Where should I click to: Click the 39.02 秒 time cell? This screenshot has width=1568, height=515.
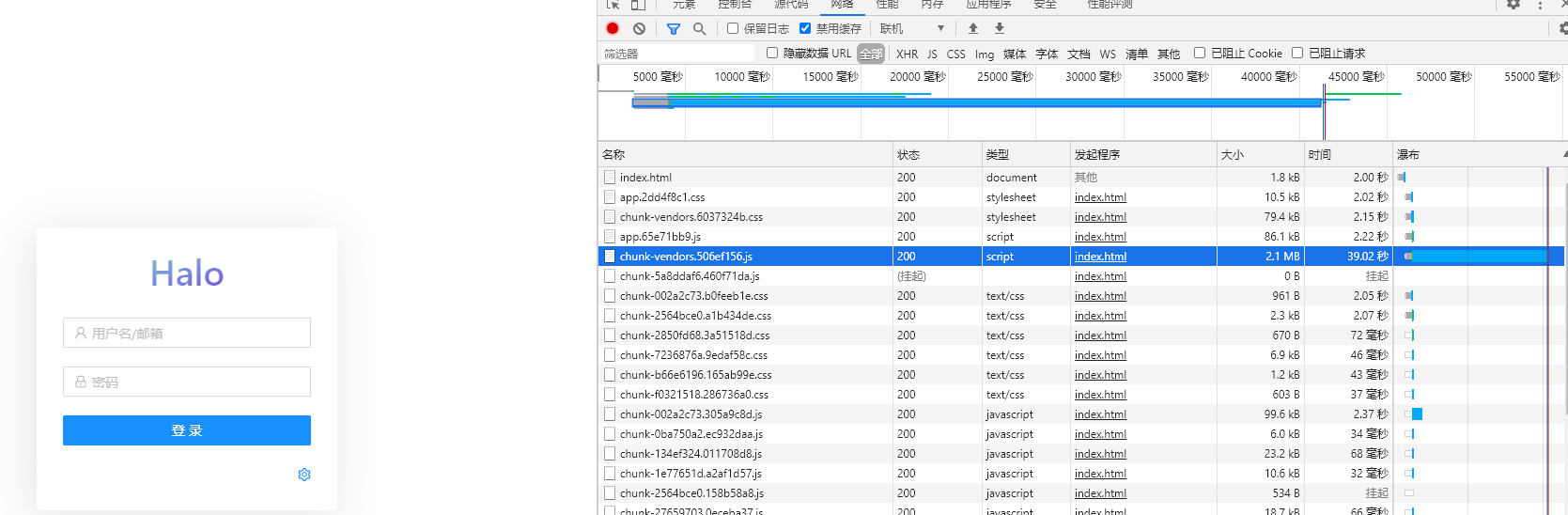coord(1348,256)
